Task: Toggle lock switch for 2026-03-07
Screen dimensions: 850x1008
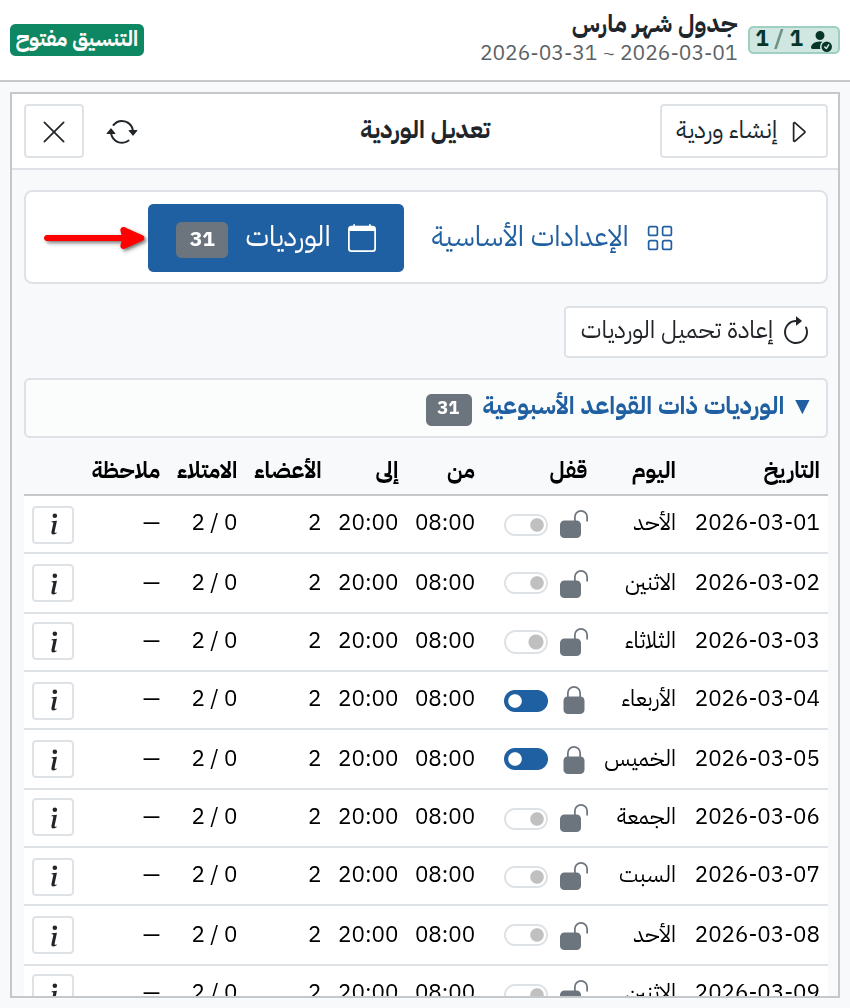Action: [526, 876]
